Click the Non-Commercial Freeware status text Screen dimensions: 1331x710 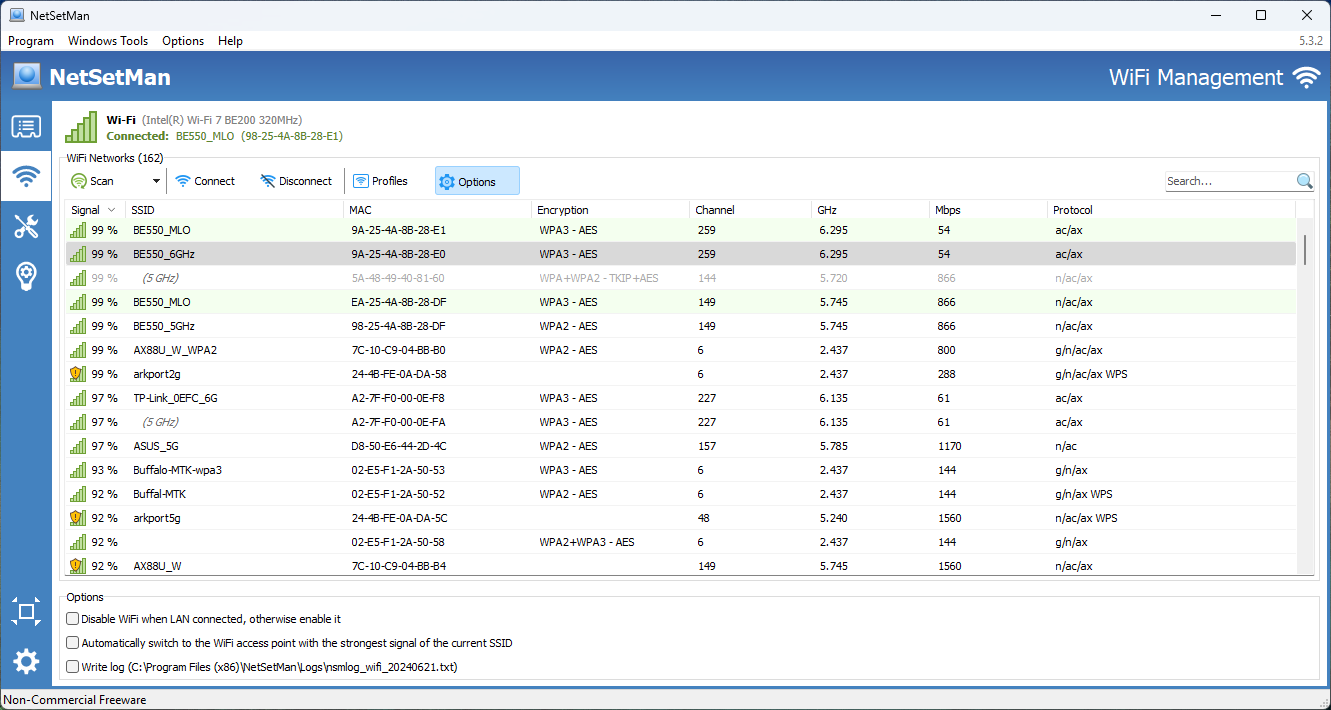[x=75, y=700]
